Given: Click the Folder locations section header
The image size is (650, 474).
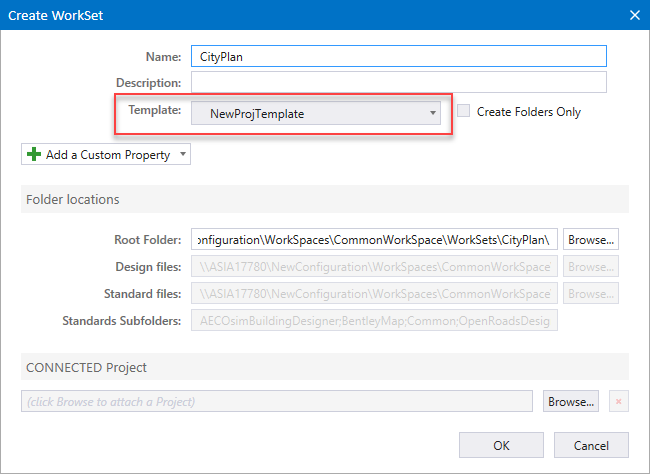Looking at the screenshot, I should (x=325, y=199).
